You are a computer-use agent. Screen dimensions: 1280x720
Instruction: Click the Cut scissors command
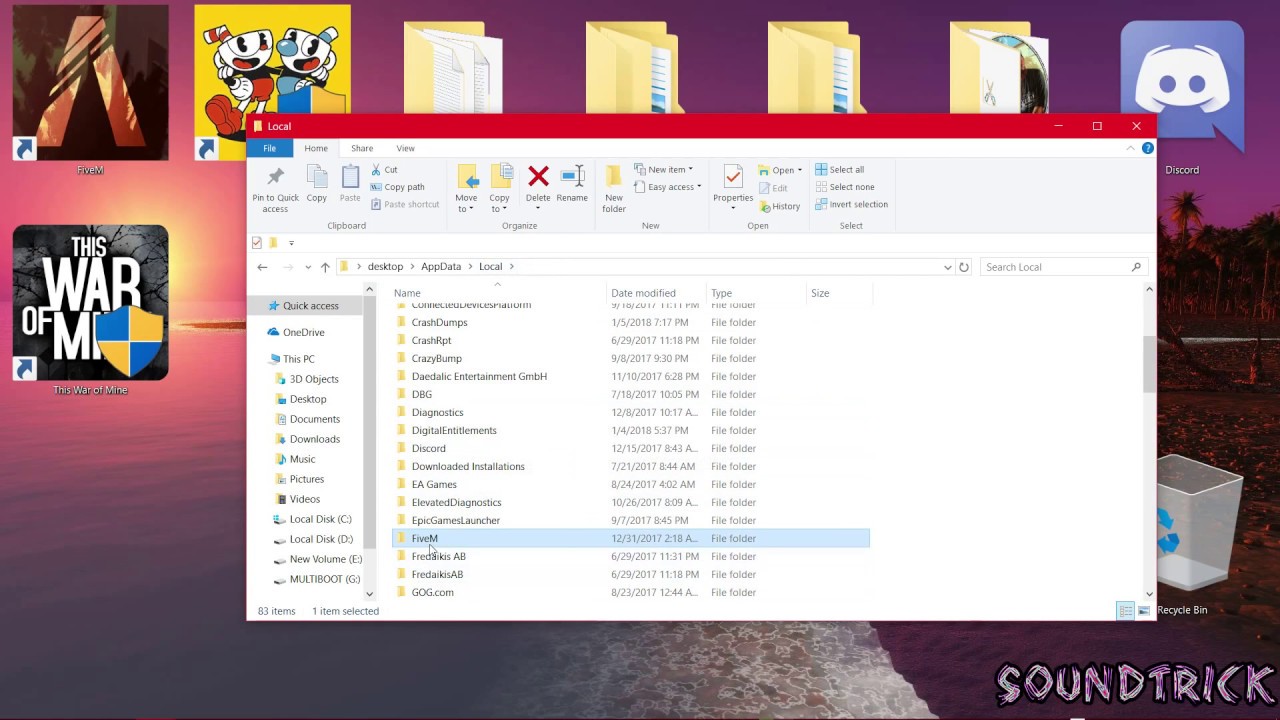tap(385, 170)
